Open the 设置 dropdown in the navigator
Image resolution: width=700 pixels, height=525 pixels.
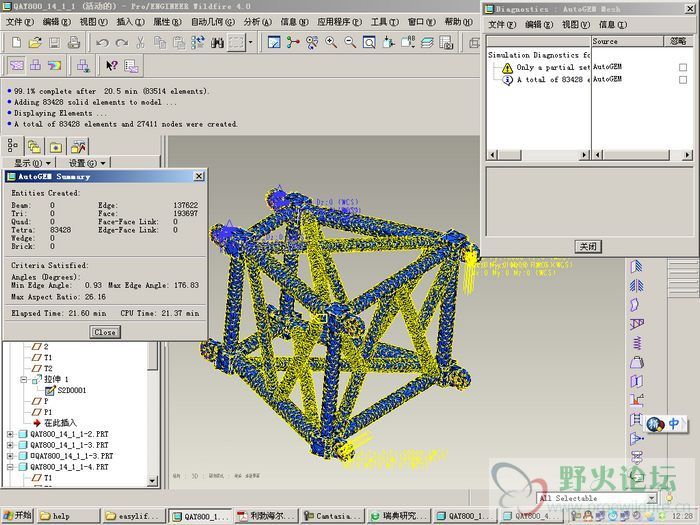click(x=87, y=163)
